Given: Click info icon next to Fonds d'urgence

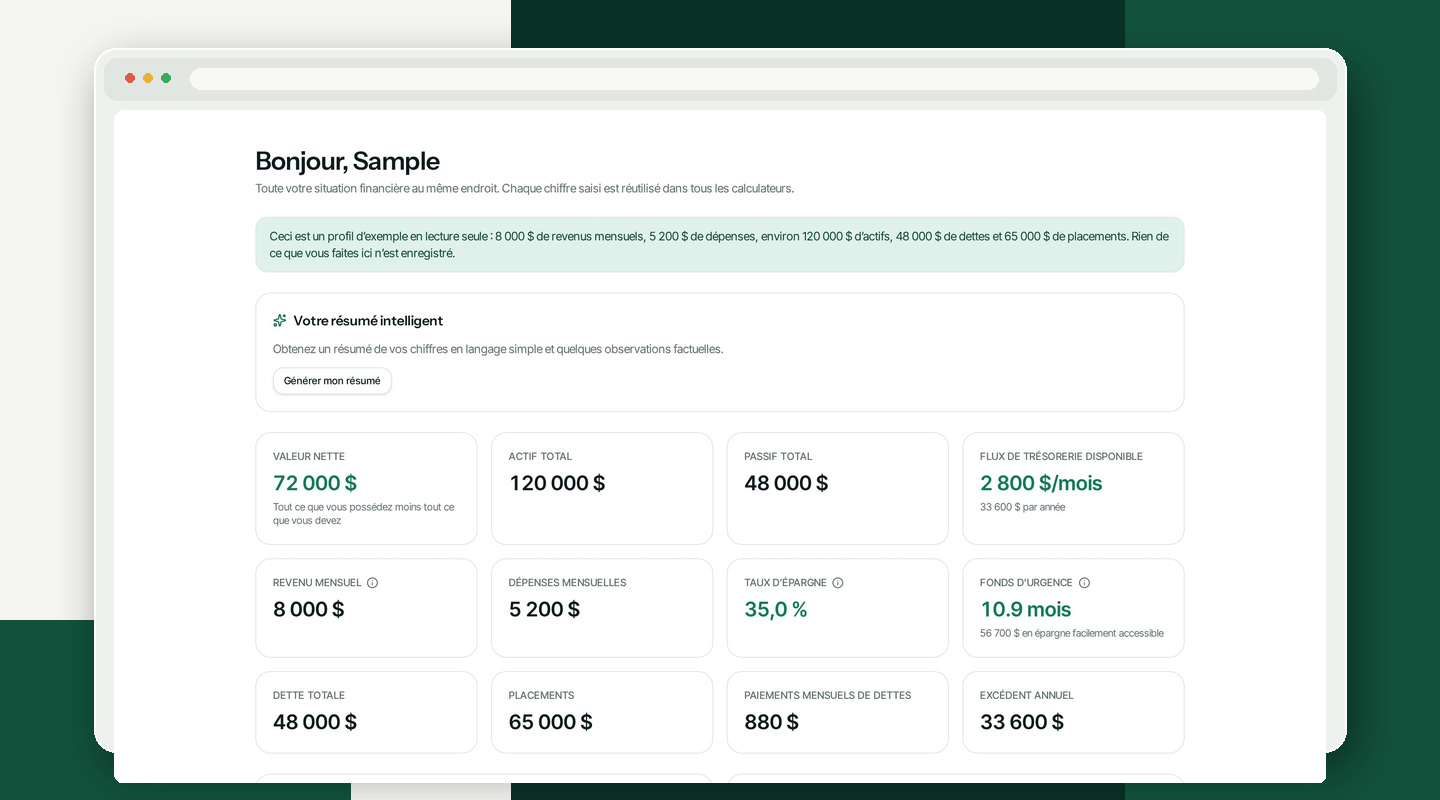Looking at the screenshot, I should pos(1084,583).
